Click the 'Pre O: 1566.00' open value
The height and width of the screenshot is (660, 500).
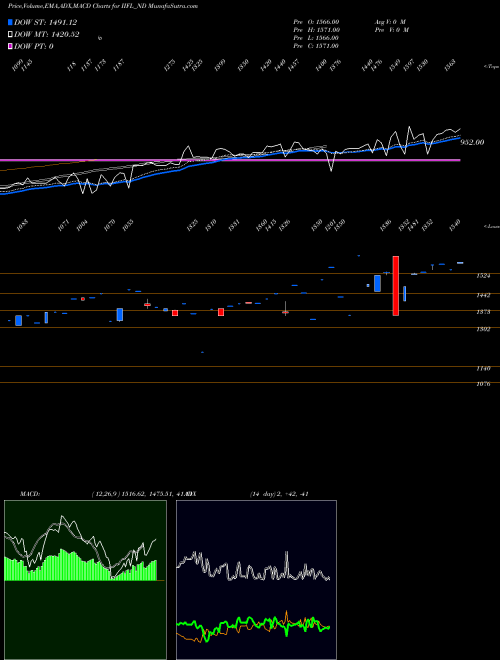pos(316,21)
